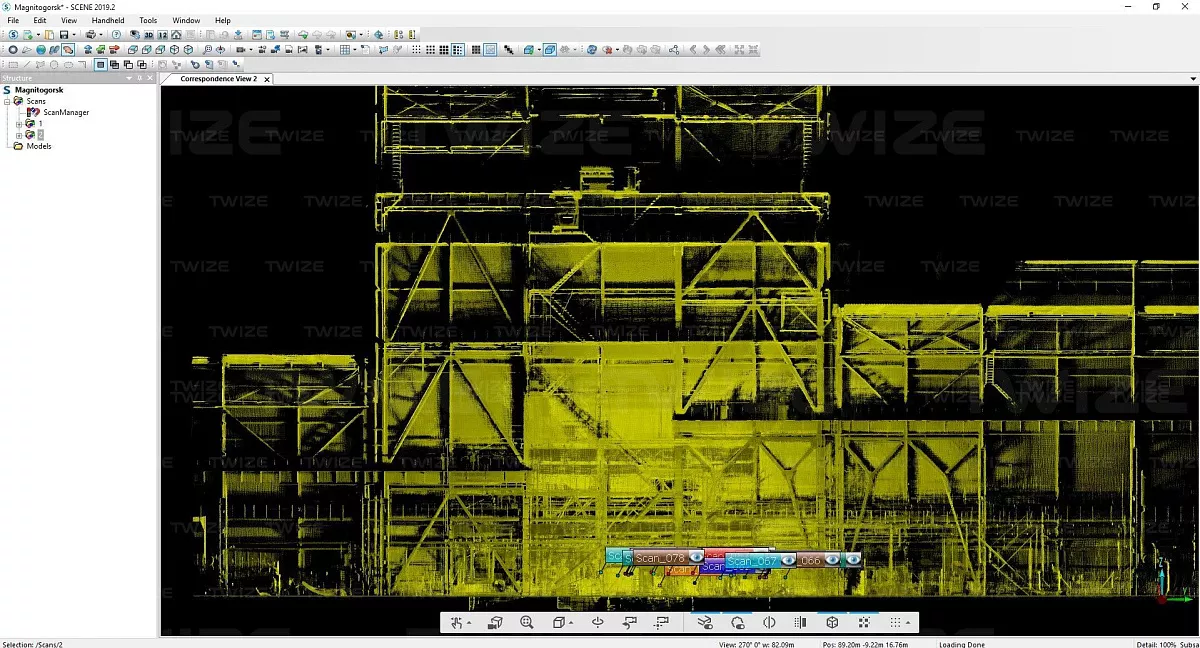Toggle visibility eye on Scan_067 label
1200x648 pixels.
(788, 561)
